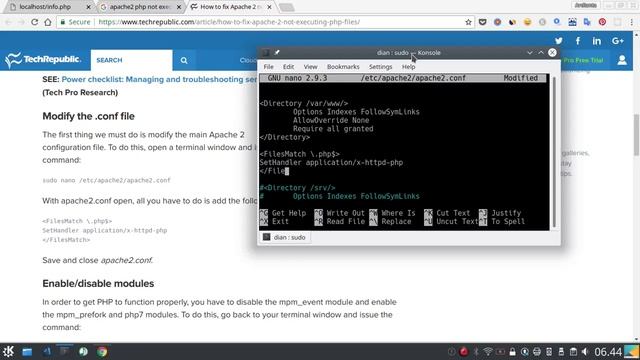Screen dimensions: 640x360
Task: Close the localhost/info.php tab
Action: coord(89,7)
